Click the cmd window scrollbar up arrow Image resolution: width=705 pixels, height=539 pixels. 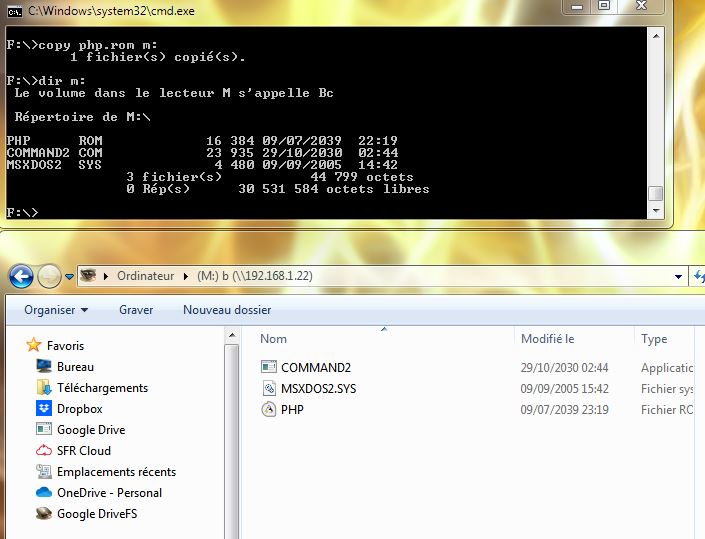click(656, 36)
